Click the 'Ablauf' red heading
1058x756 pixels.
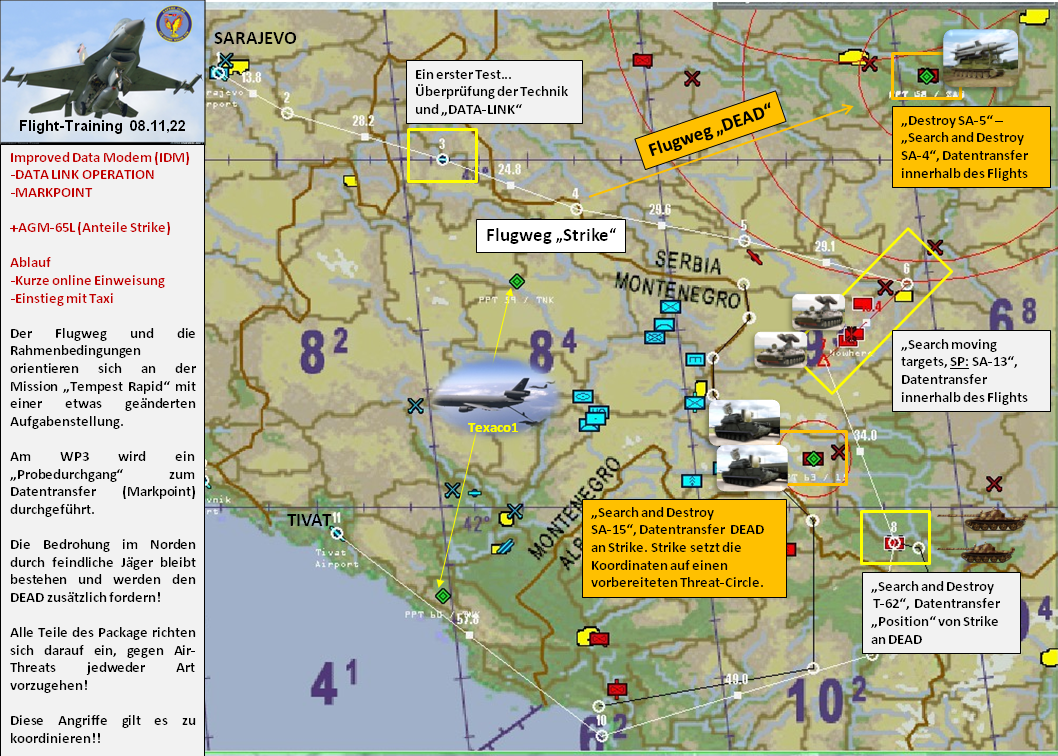coord(30,263)
